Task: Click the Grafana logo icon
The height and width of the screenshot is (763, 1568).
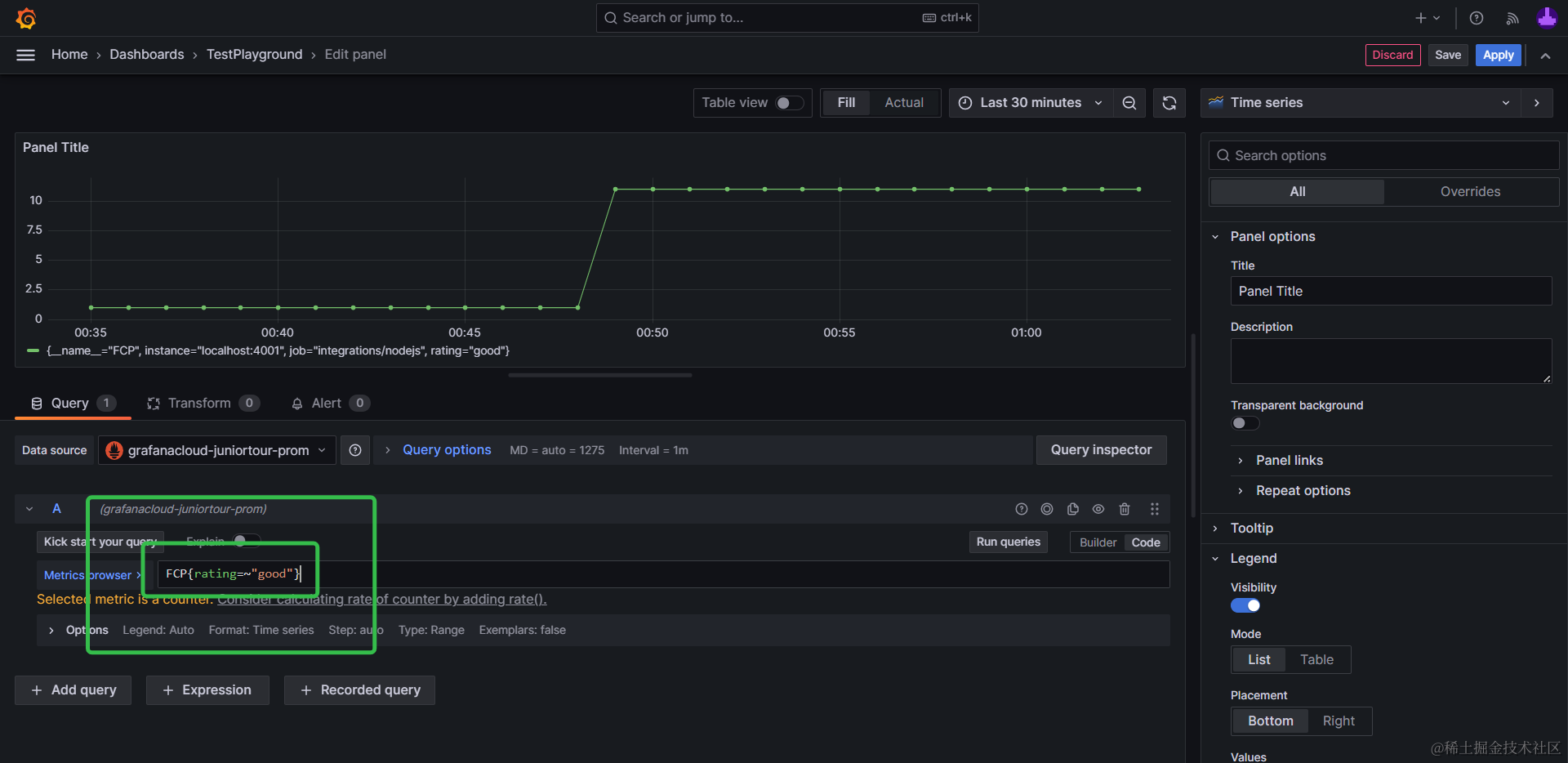Action: [x=26, y=18]
